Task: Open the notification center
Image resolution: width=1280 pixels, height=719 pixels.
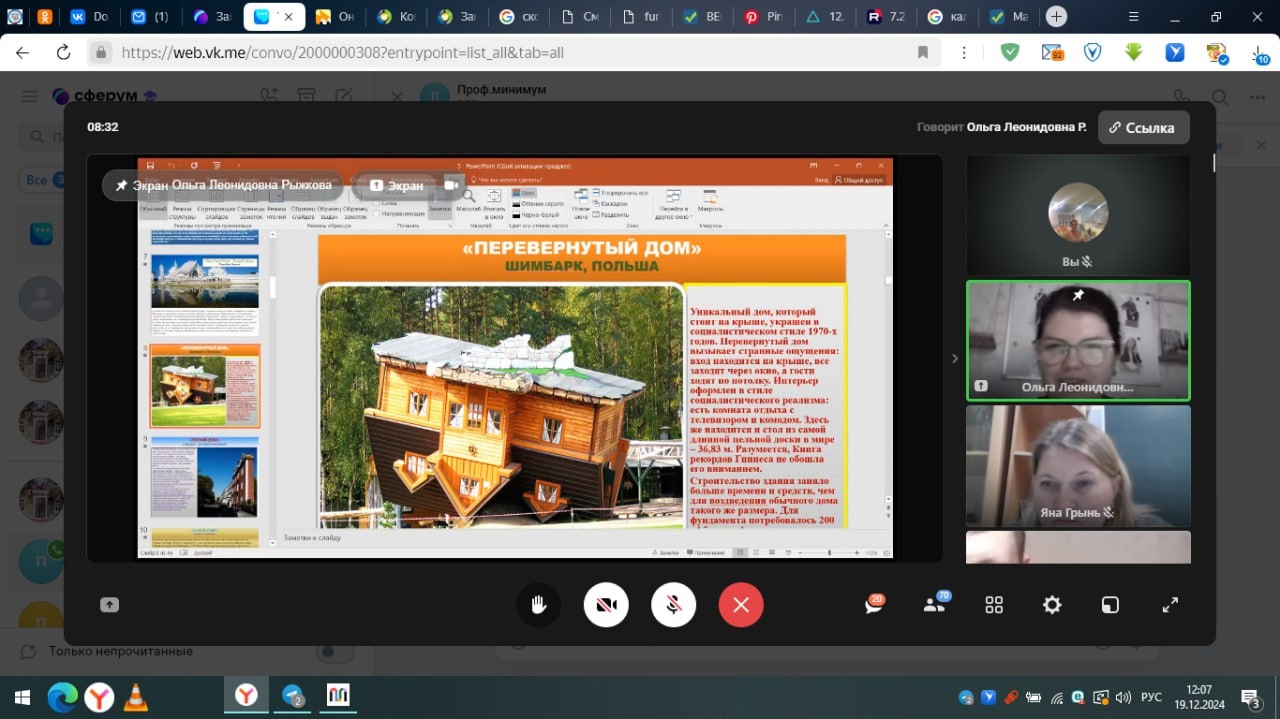Action: (x=1251, y=697)
